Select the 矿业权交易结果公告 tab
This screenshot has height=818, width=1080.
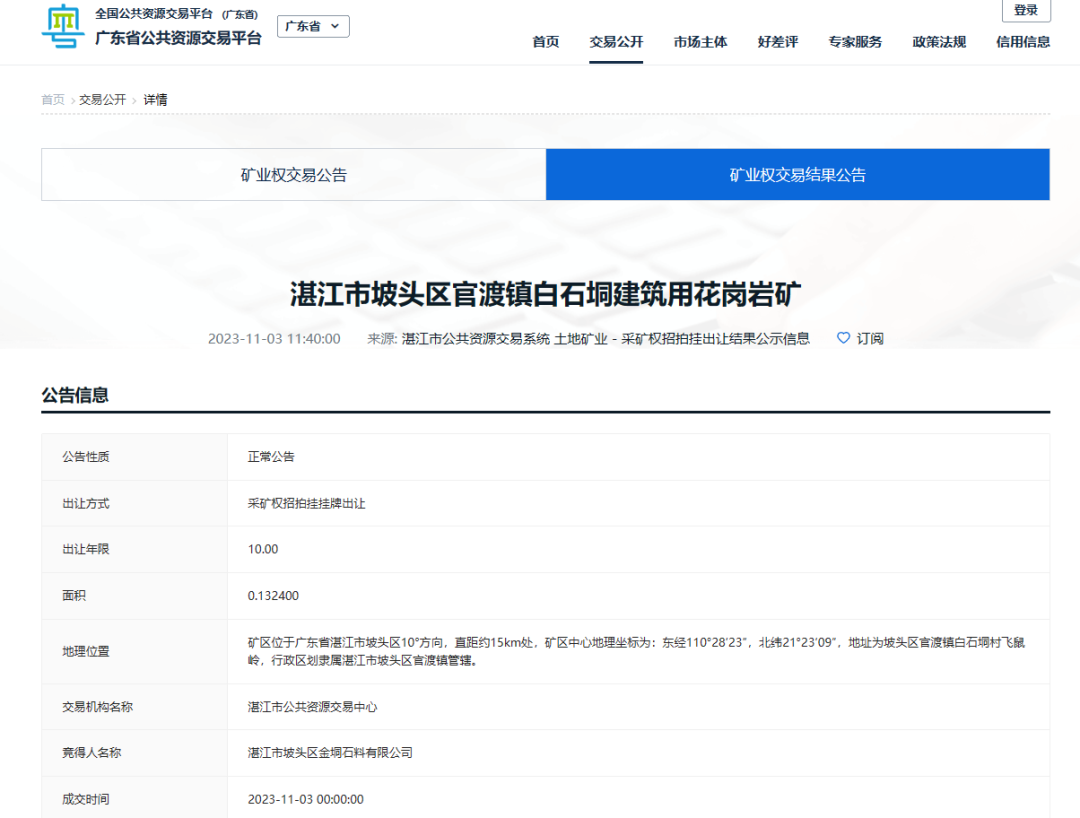797,175
